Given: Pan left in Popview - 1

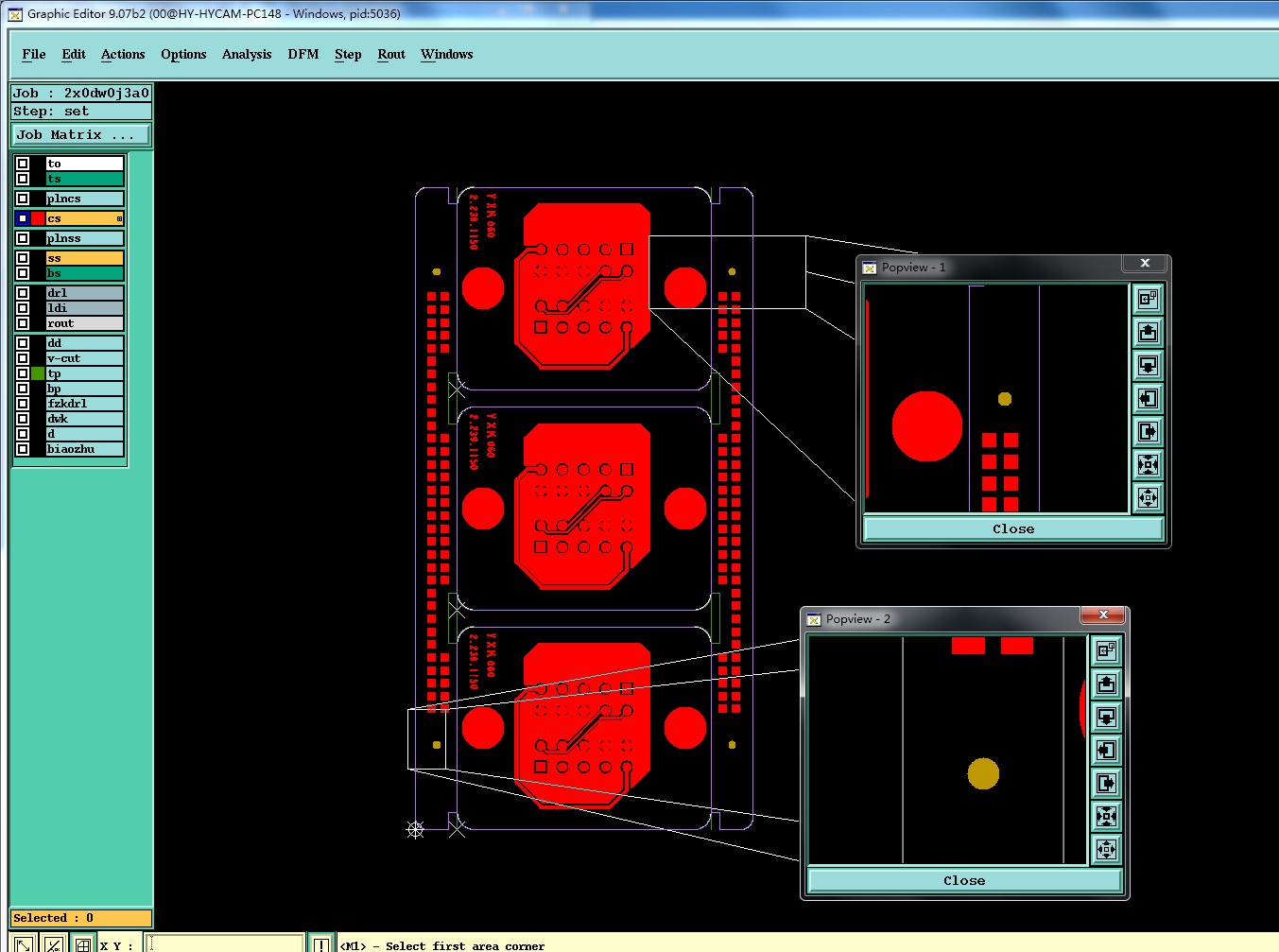Looking at the screenshot, I should click(x=1148, y=399).
